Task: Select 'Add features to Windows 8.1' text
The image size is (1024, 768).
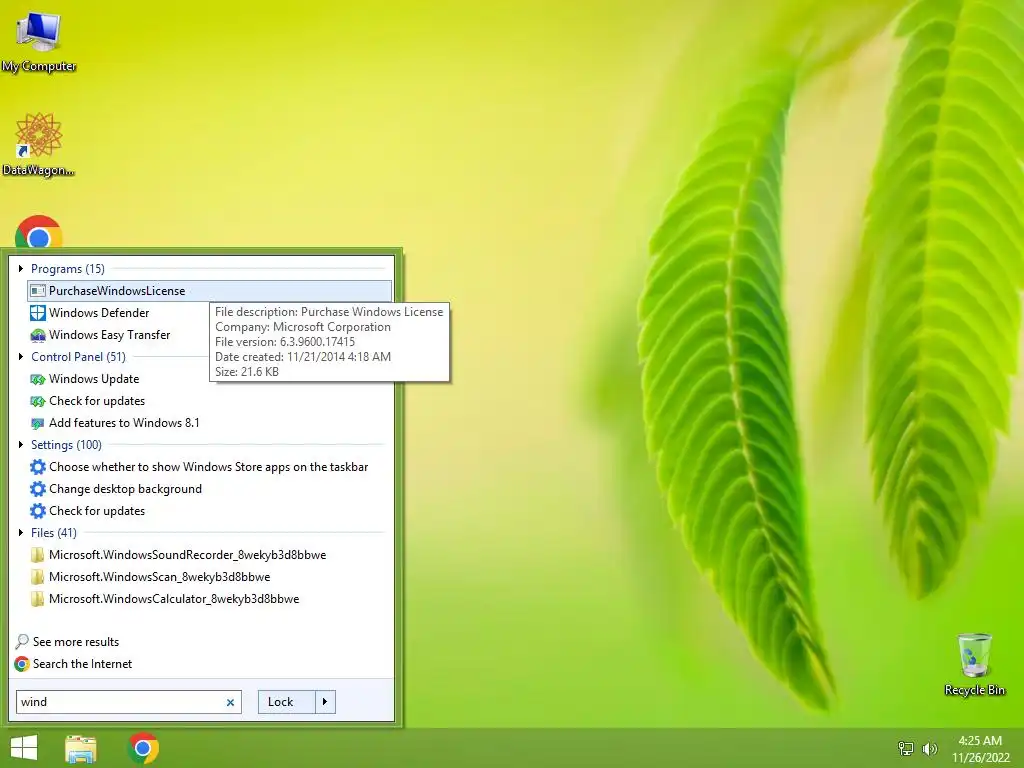Action: click(x=124, y=423)
